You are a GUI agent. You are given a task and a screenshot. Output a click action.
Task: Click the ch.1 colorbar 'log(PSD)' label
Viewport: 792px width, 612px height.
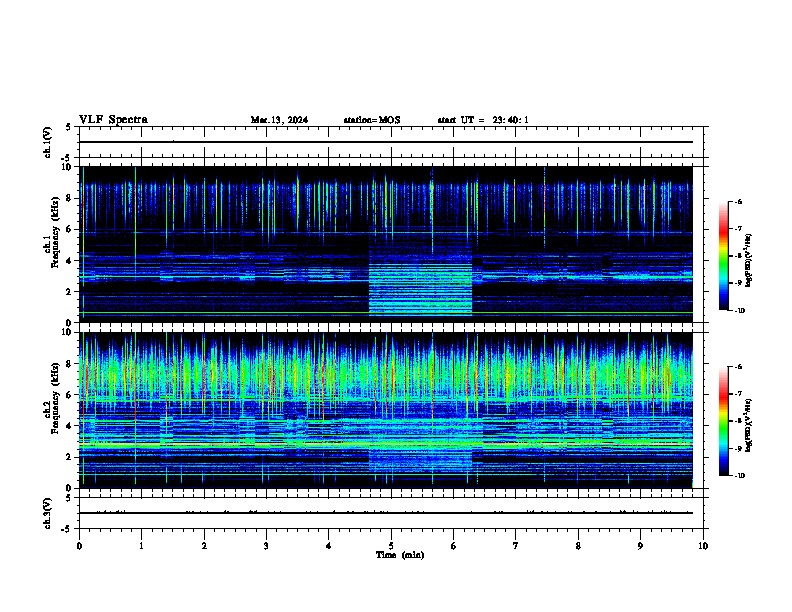point(749,260)
